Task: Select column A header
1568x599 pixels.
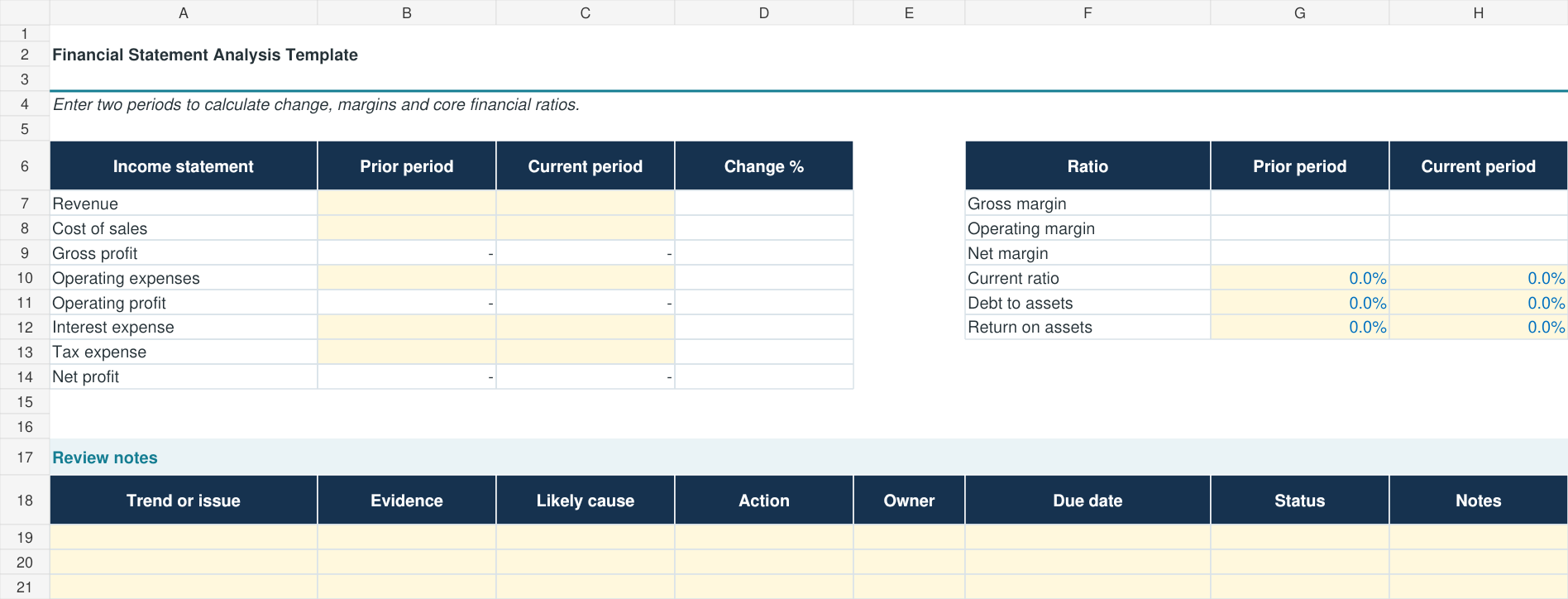Action: coord(184,12)
